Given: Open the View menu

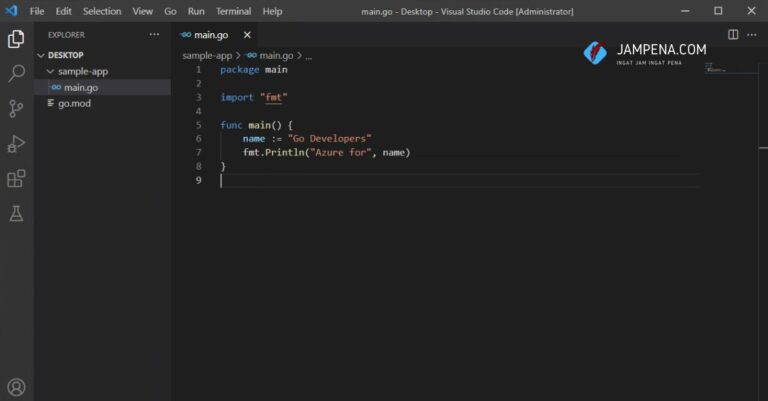Looking at the screenshot, I should 143,11.
